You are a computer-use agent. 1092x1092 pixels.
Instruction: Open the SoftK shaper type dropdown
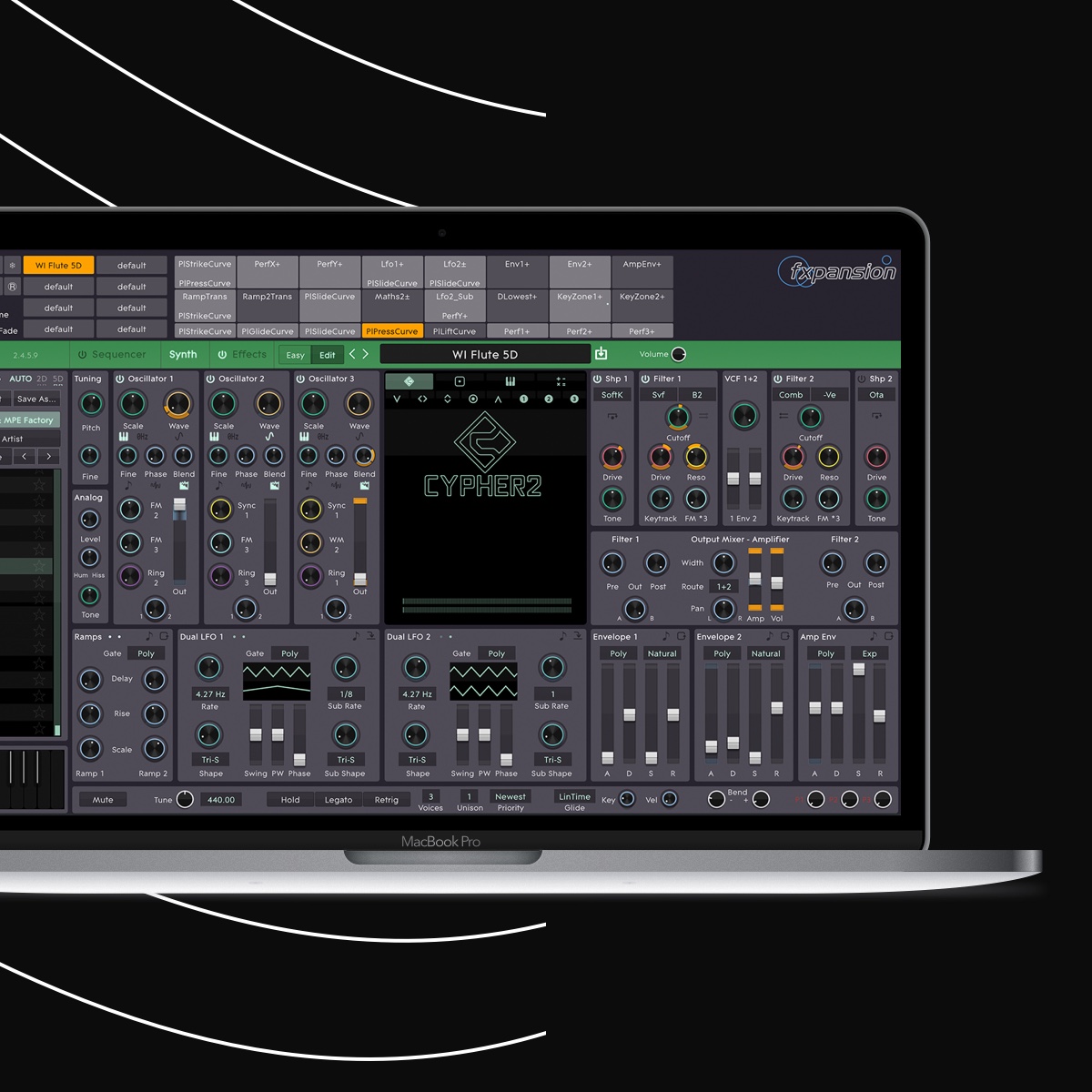point(612,395)
